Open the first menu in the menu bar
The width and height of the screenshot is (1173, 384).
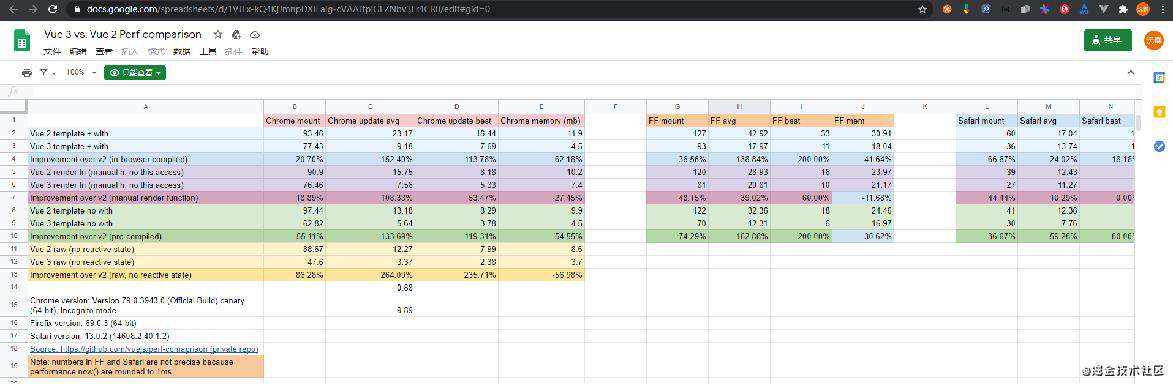51,52
